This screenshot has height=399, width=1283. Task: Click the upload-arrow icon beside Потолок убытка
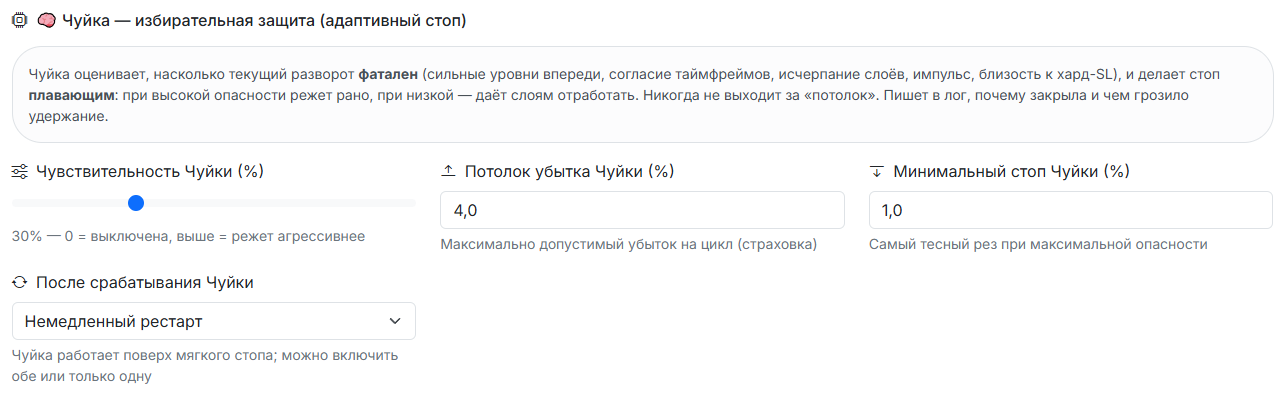[448, 172]
